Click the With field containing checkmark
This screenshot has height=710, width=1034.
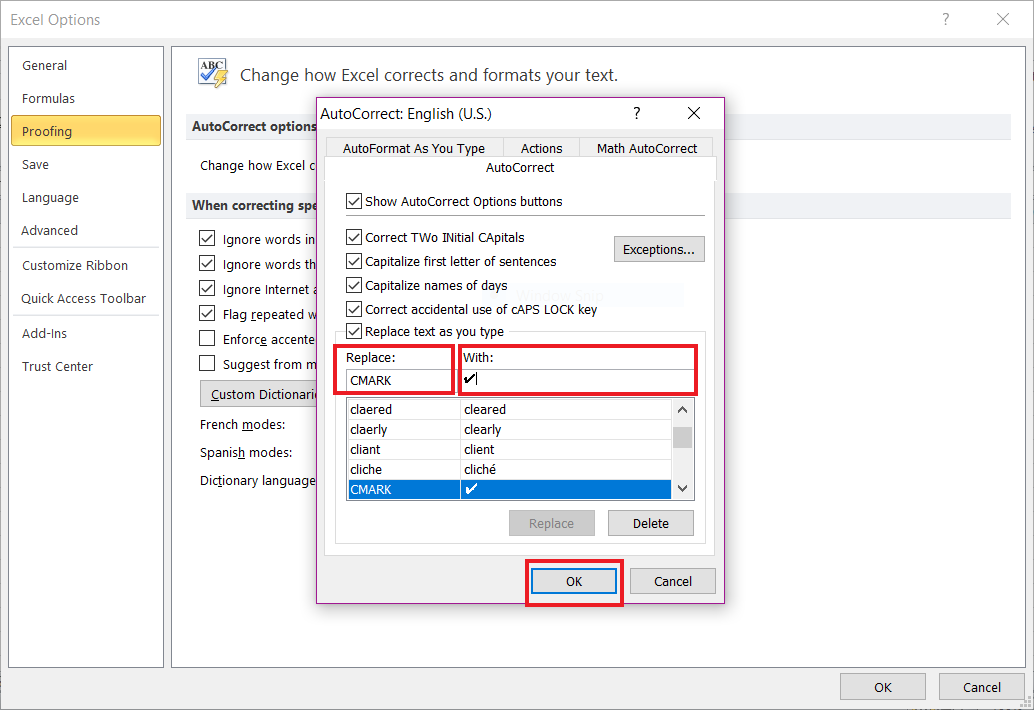pyautogui.click(x=577, y=380)
